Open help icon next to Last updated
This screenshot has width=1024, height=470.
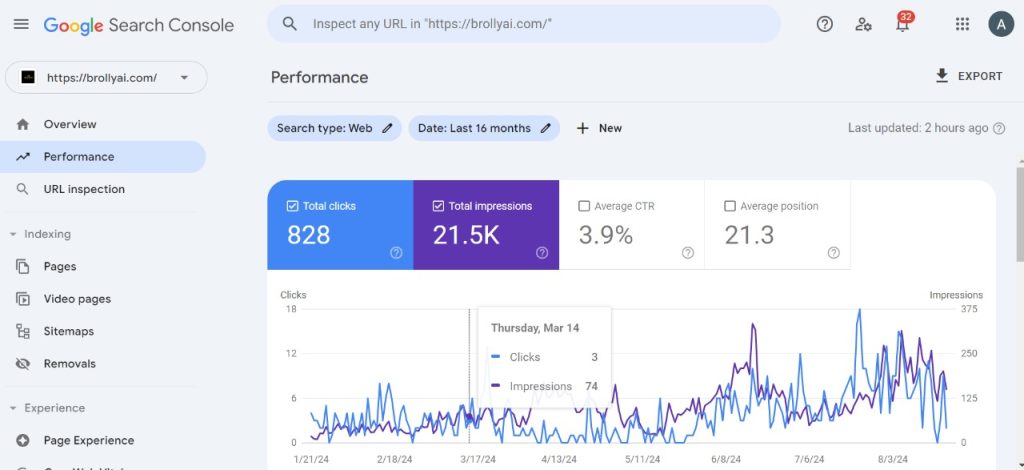999,129
